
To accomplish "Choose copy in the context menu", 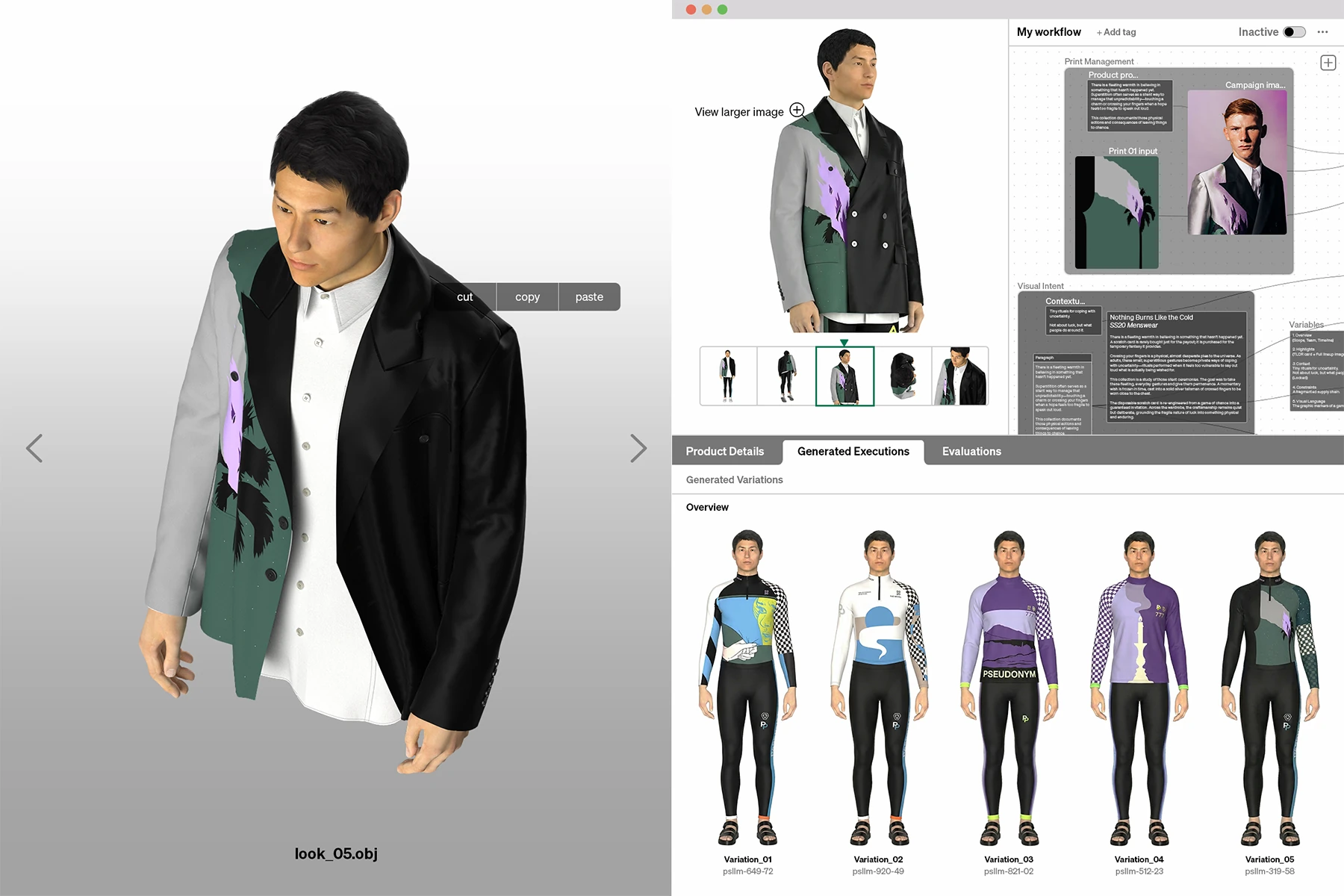I will (x=527, y=296).
